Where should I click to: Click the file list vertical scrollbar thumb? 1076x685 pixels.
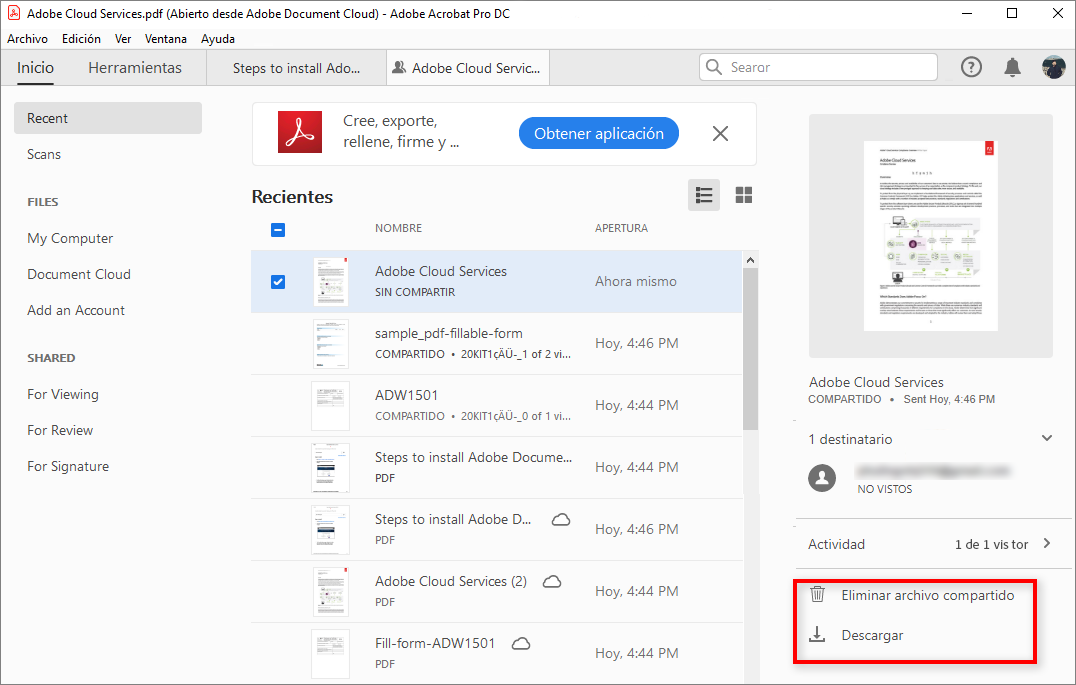click(751, 349)
